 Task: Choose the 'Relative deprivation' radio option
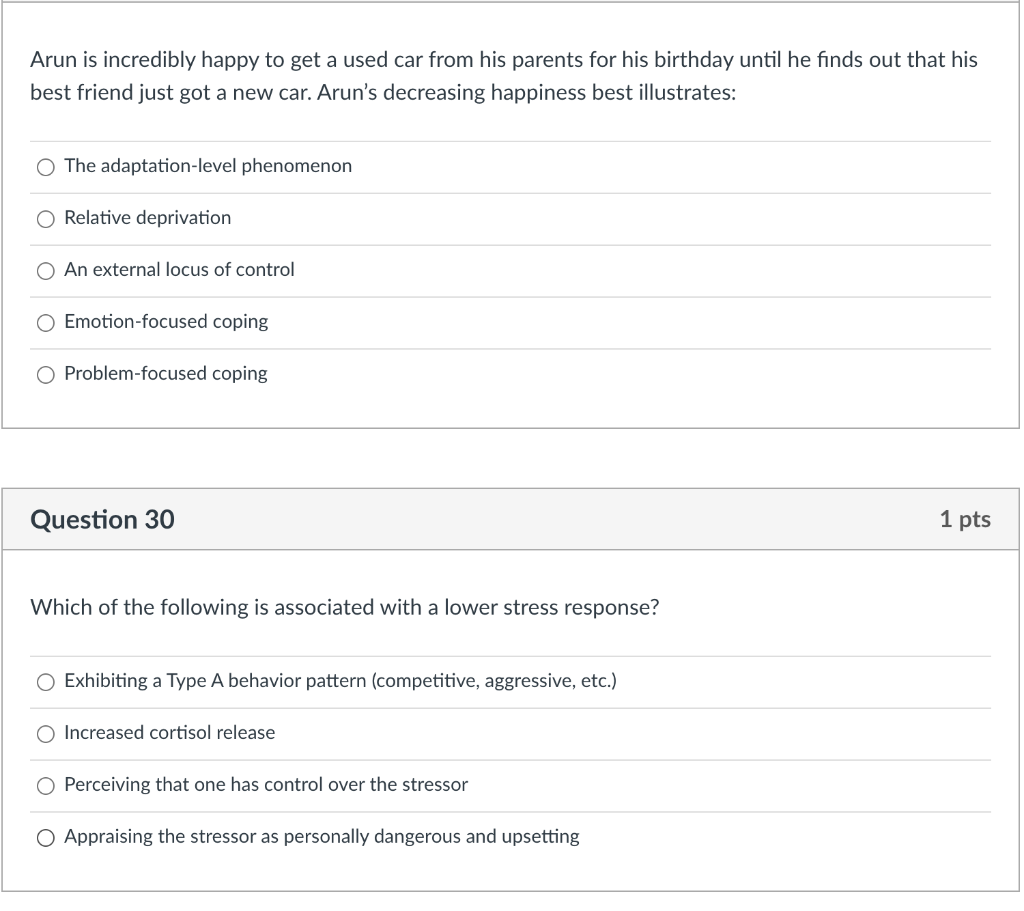pos(45,219)
